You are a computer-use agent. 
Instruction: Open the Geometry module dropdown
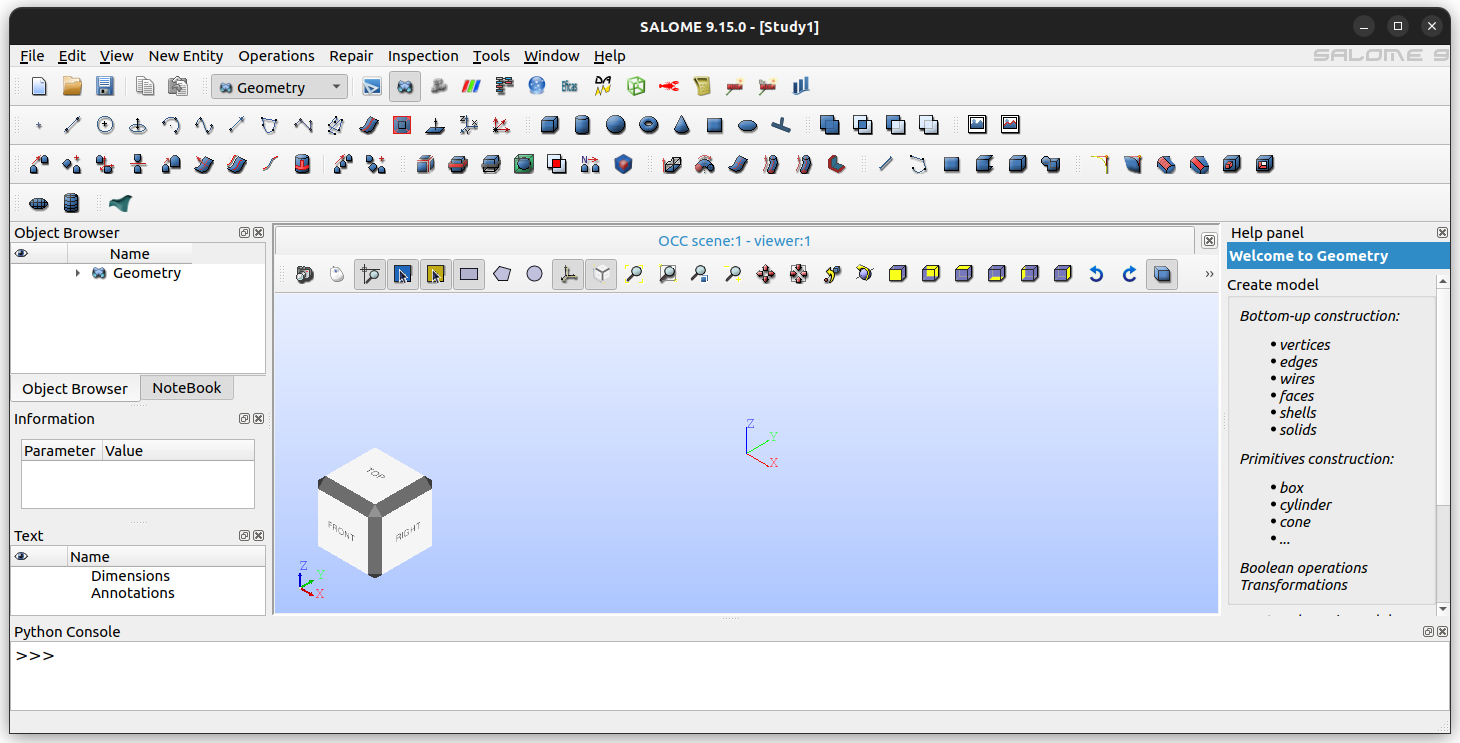[x=280, y=87]
